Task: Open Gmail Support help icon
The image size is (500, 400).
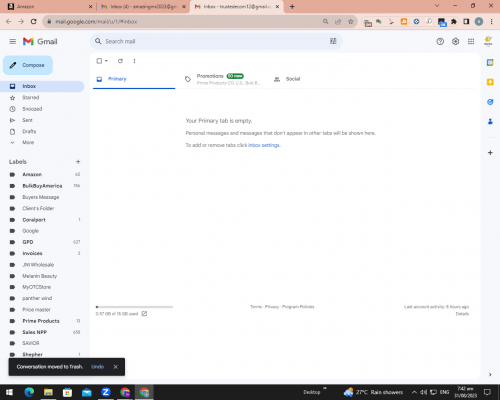Action: (x=440, y=41)
